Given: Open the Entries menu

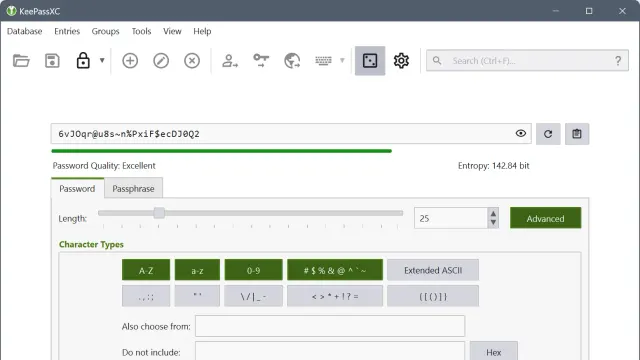Looking at the screenshot, I should (67, 31).
